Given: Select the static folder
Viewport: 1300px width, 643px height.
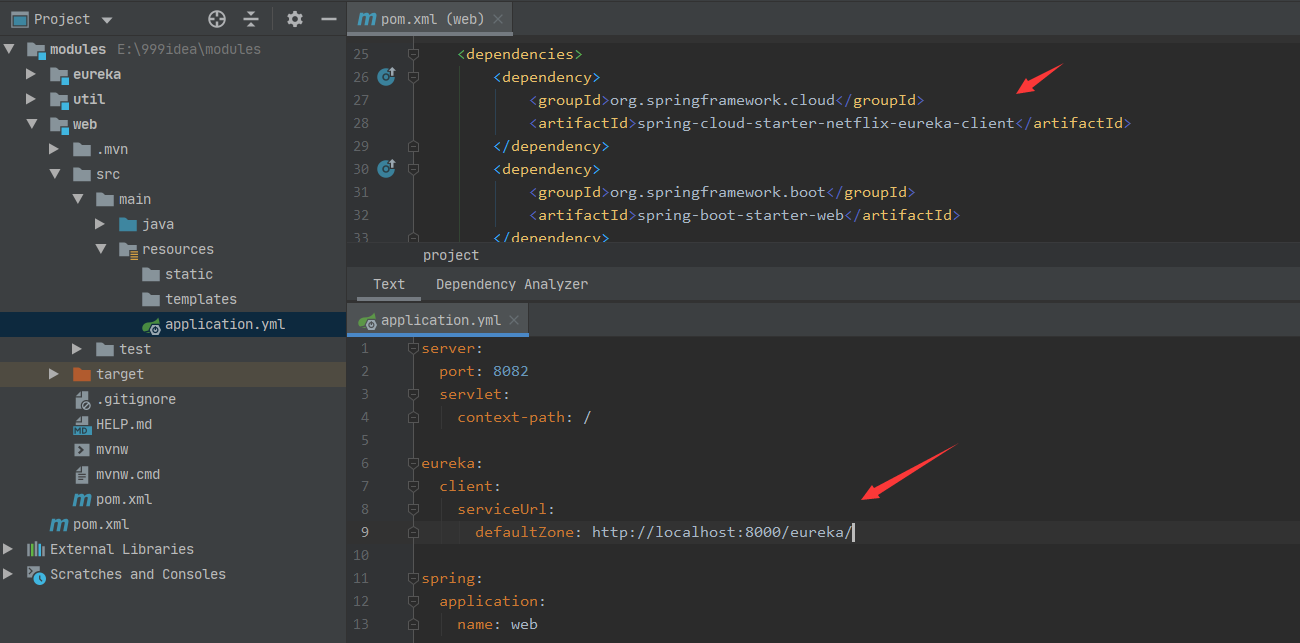Looking at the screenshot, I should click(189, 274).
